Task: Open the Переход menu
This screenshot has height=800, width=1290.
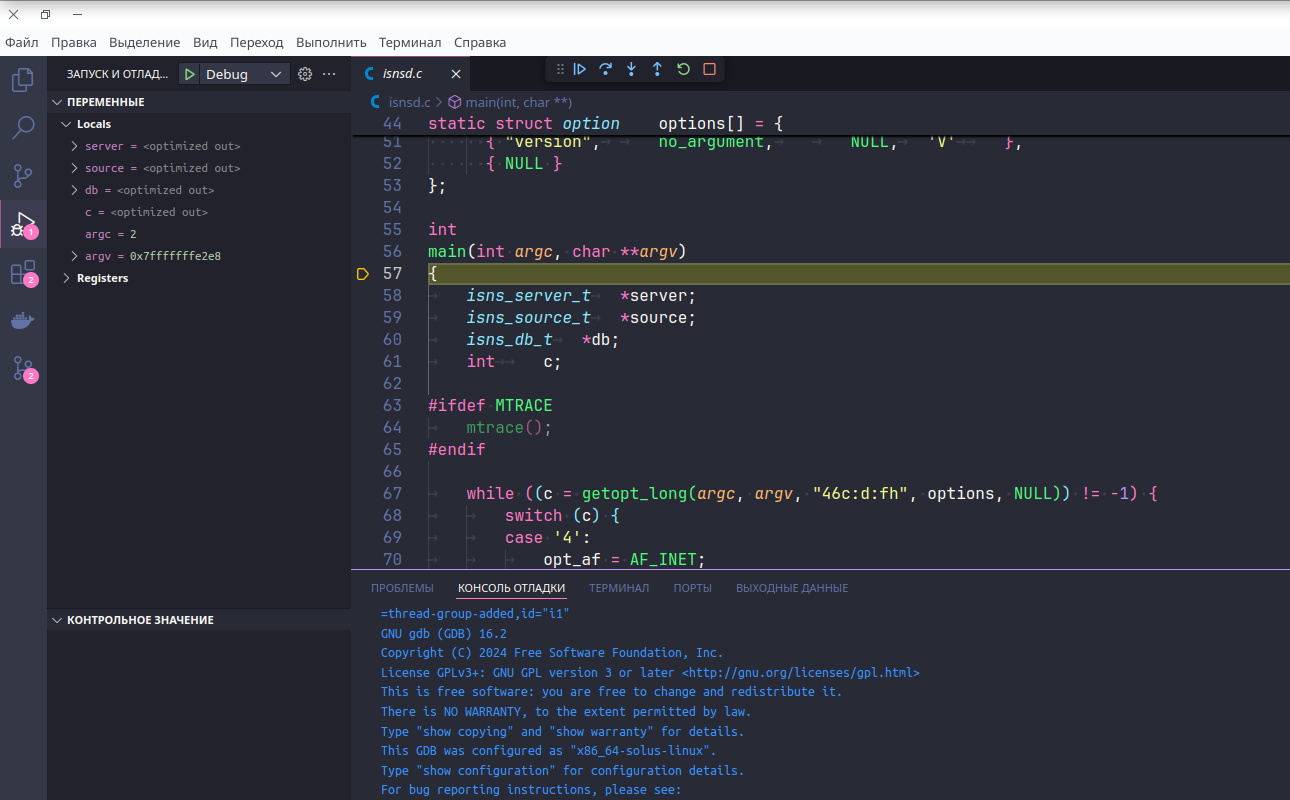Action: [257, 43]
